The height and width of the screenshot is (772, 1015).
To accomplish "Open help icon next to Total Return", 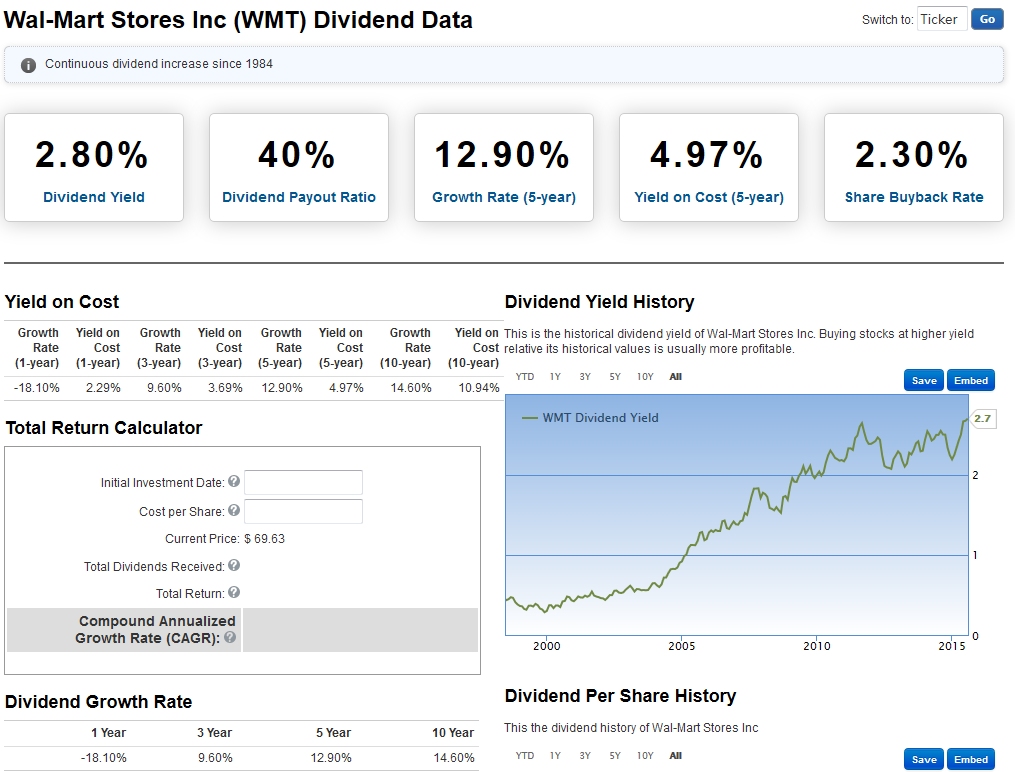I will click(x=234, y=593).
